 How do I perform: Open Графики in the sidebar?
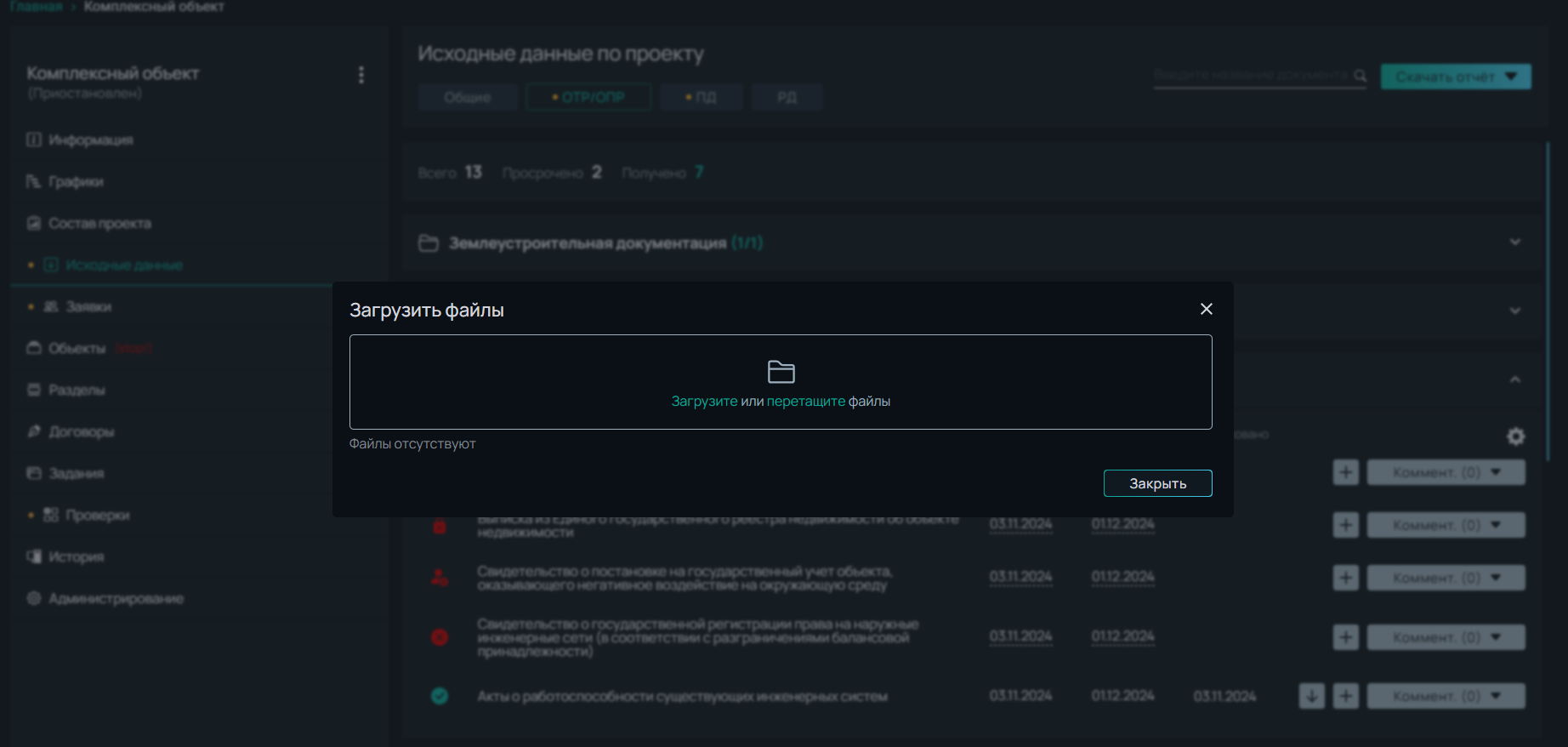pos(76,181)
